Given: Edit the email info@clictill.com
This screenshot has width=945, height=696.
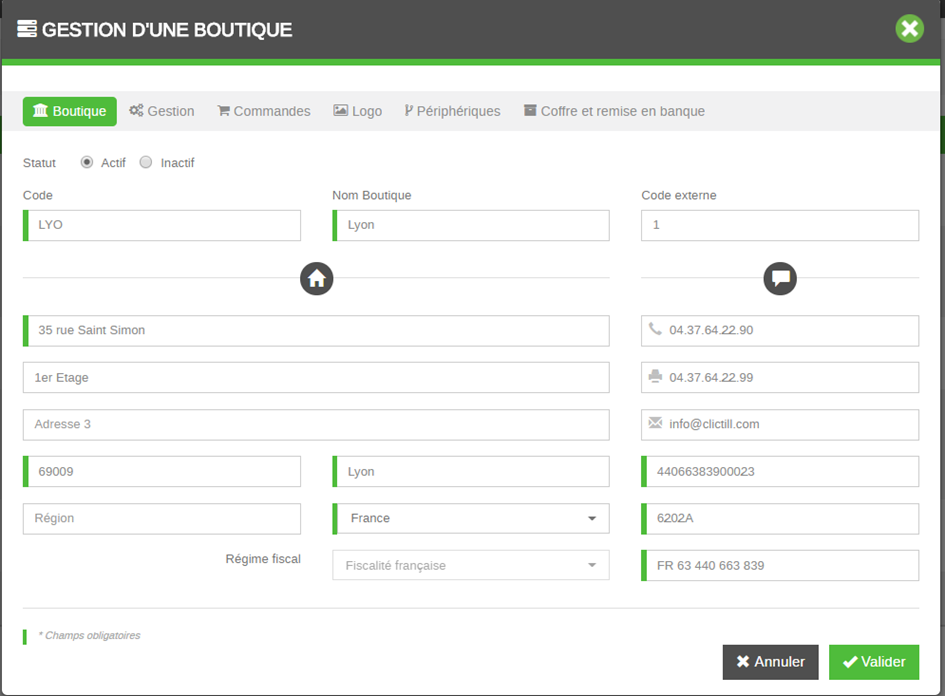Looking at the screenshot, I should (x=780, y=425).
